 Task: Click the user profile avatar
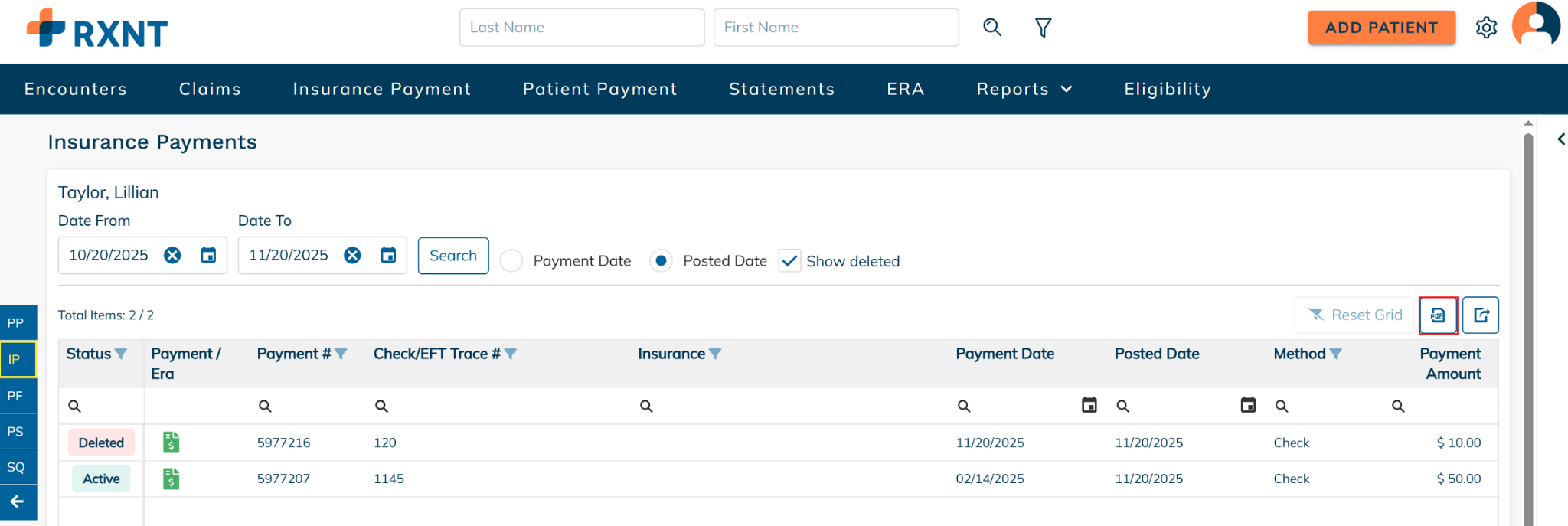[1535, 26]
